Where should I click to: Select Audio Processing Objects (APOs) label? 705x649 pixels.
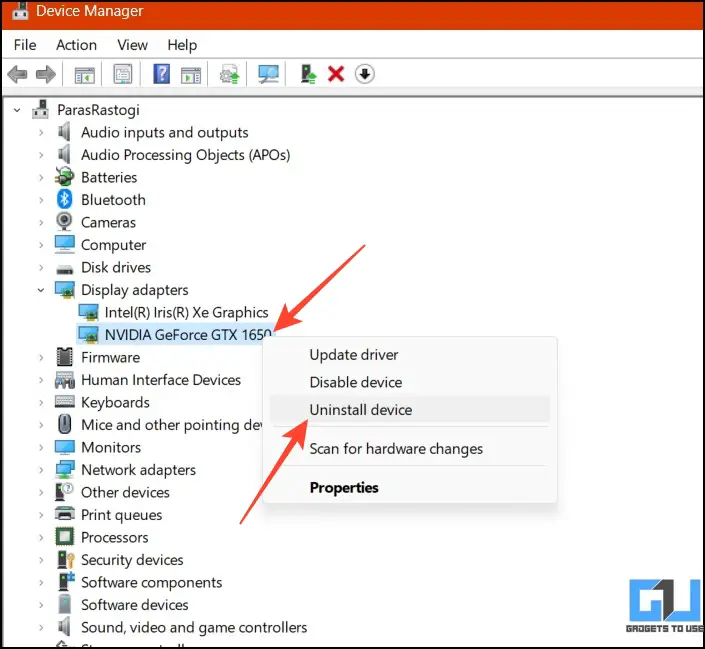[x=186, y=155]
